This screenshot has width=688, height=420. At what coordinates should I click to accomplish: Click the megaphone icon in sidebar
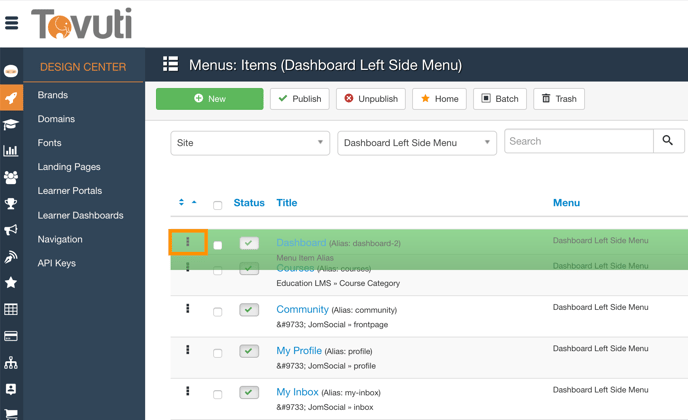coord(11,230)
